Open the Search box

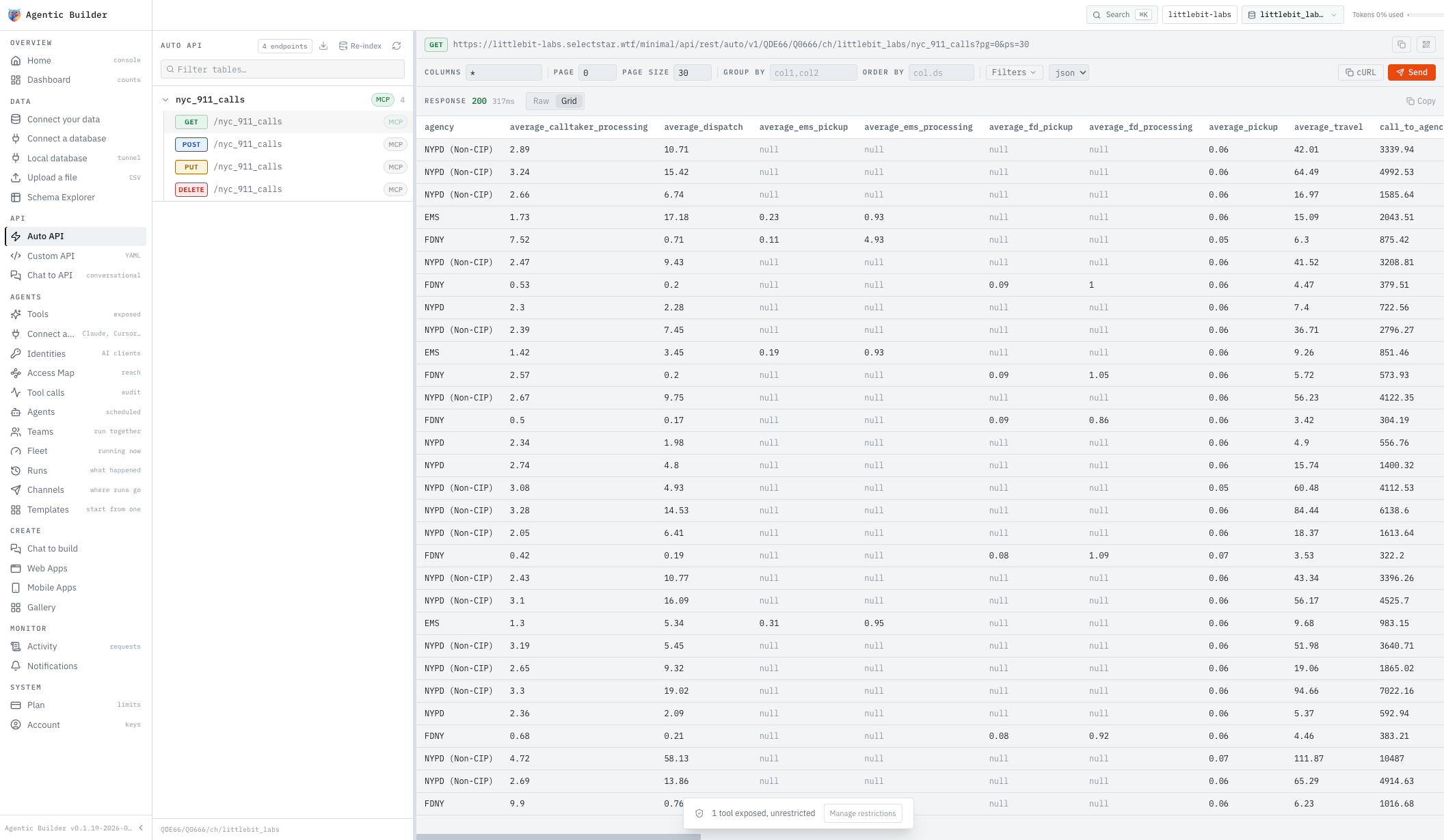pyautogui.click(x=1122, y=14)
